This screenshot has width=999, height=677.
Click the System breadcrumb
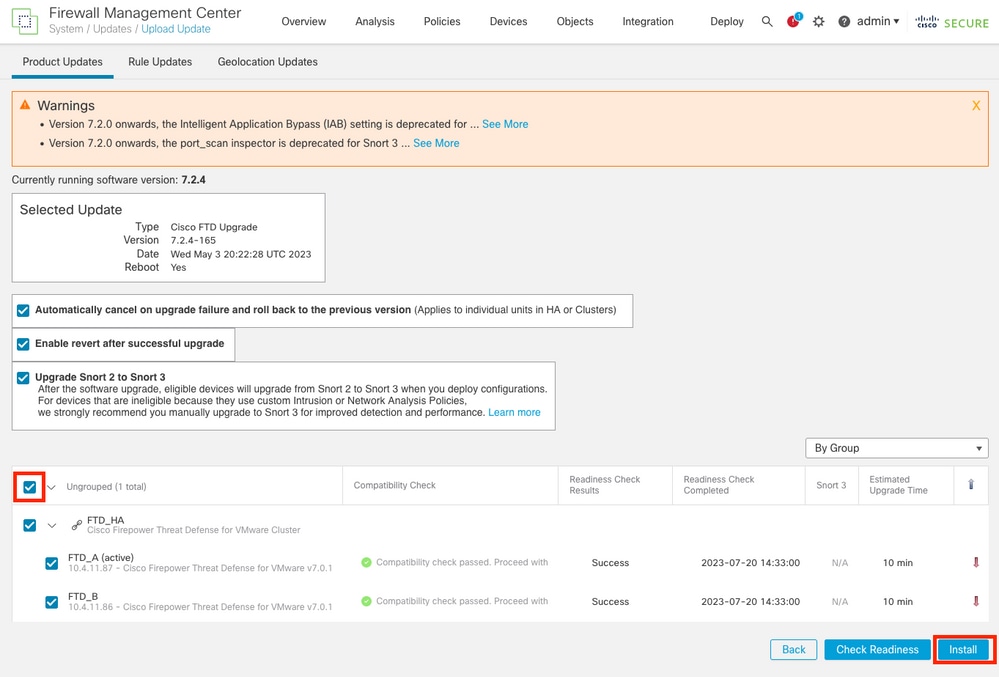66,29
